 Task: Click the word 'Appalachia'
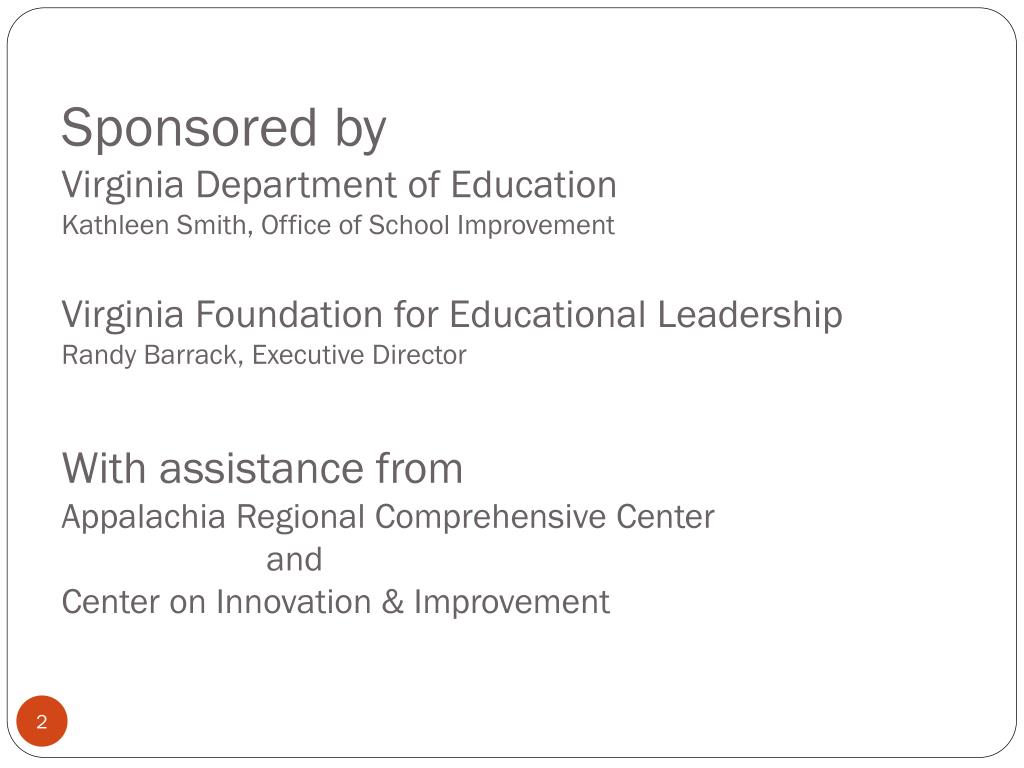[144, 519]
